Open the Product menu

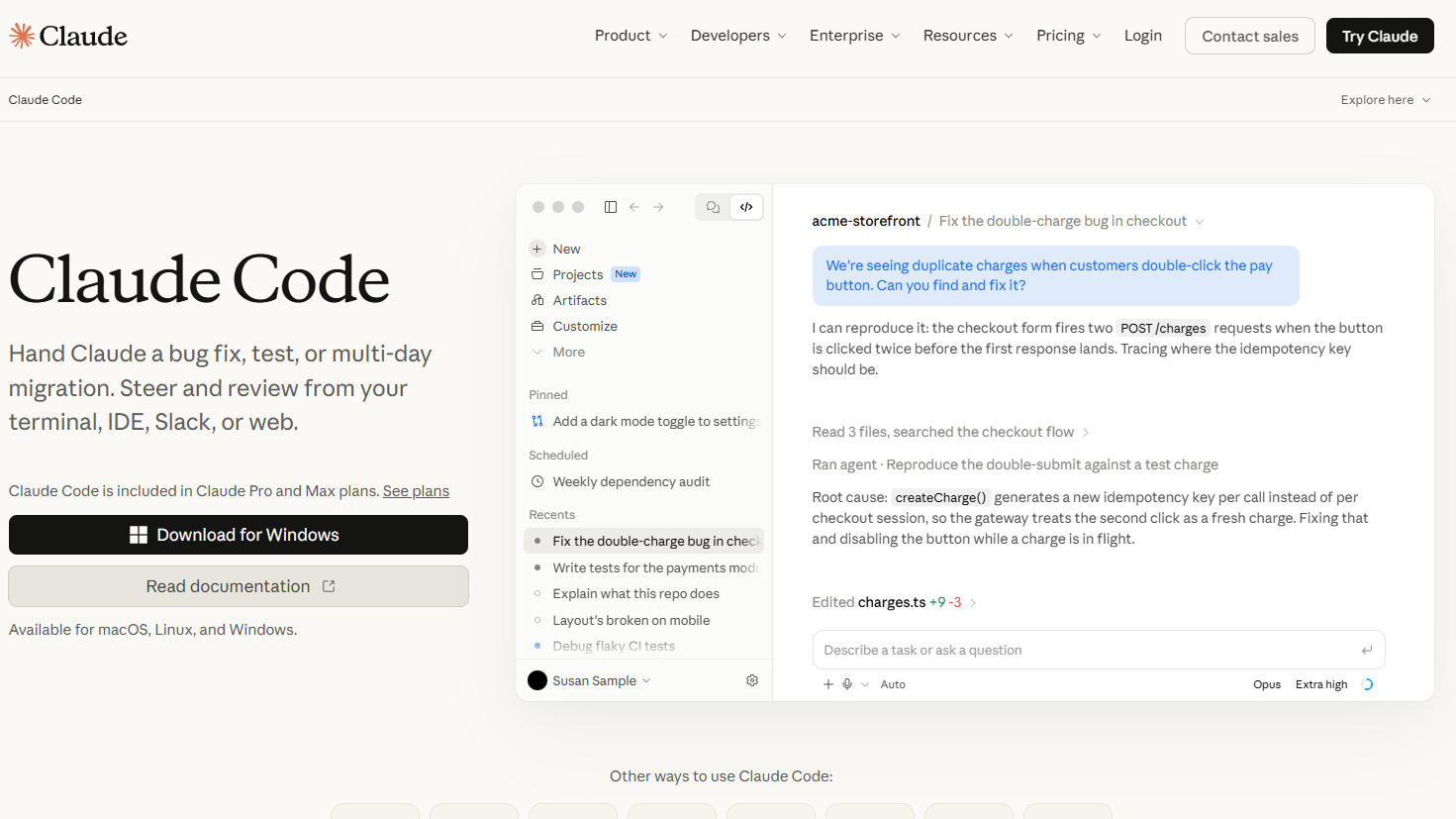(631, 36)
